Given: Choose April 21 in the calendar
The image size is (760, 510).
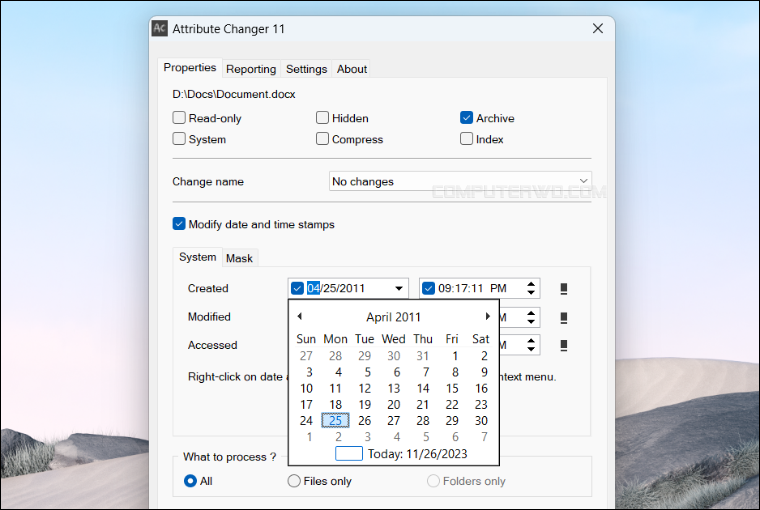Looking at the screenshot, I should pos(423,404).
